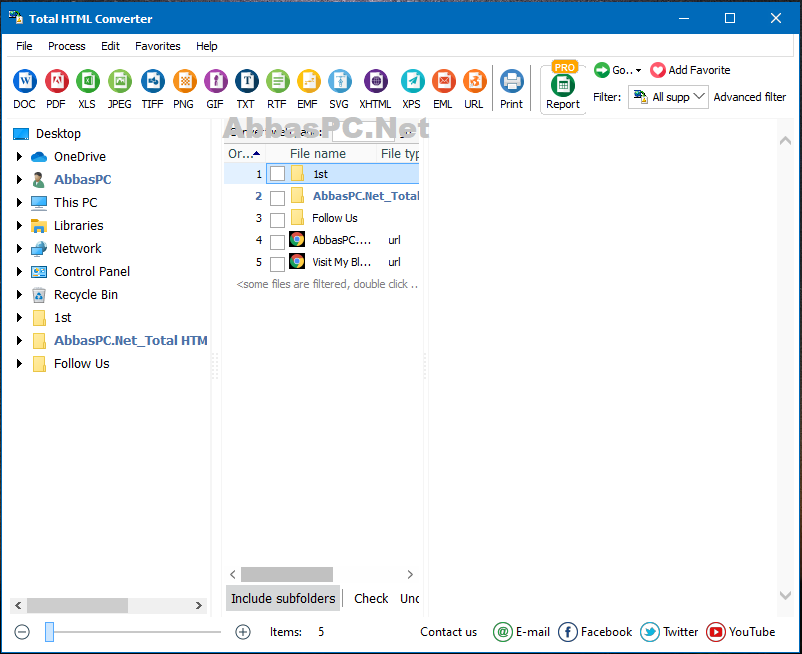
Task: Open the Twitter link
Action: tap(669, 632)
